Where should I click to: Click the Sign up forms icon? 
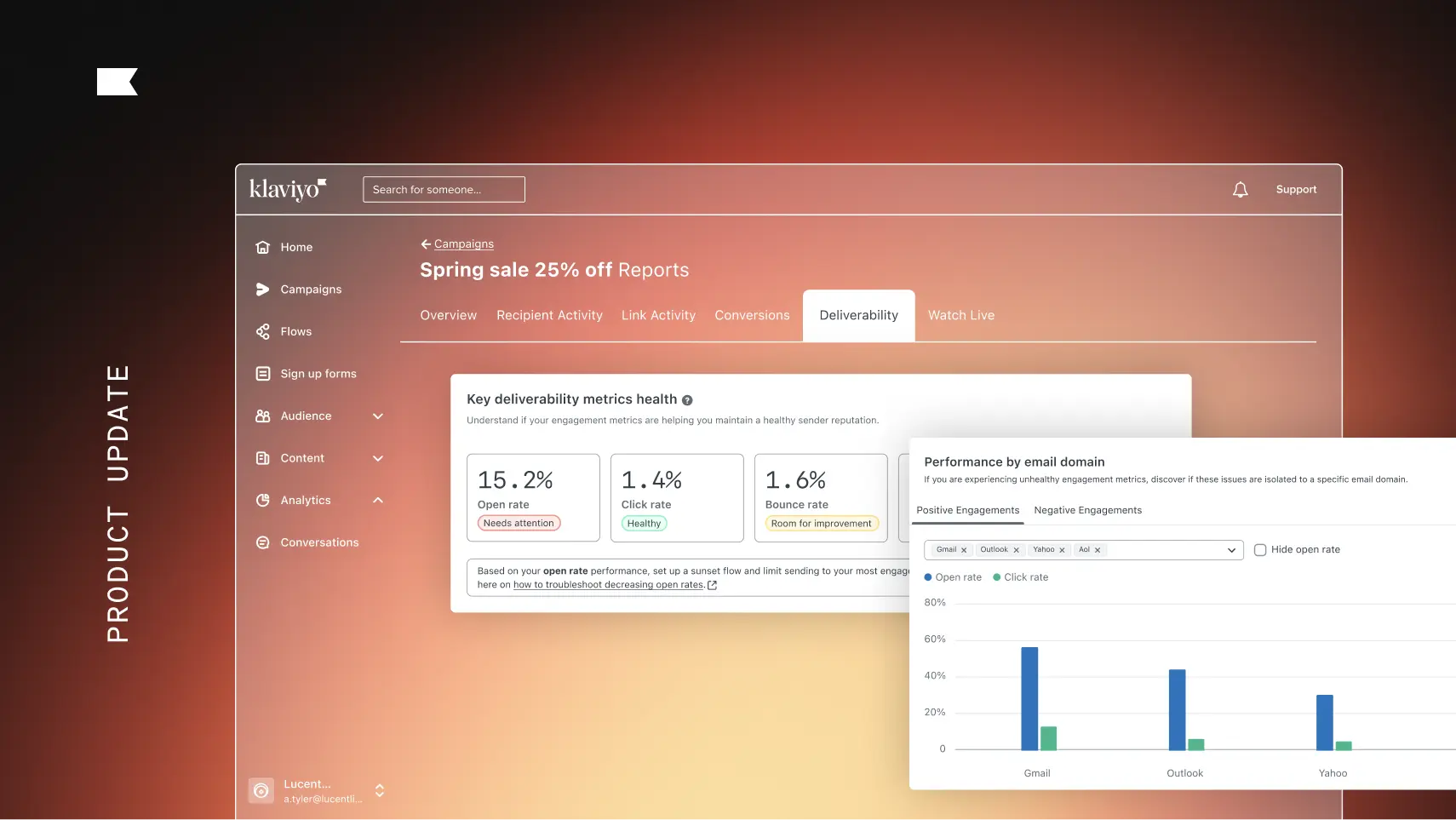[x=263, y=374]
